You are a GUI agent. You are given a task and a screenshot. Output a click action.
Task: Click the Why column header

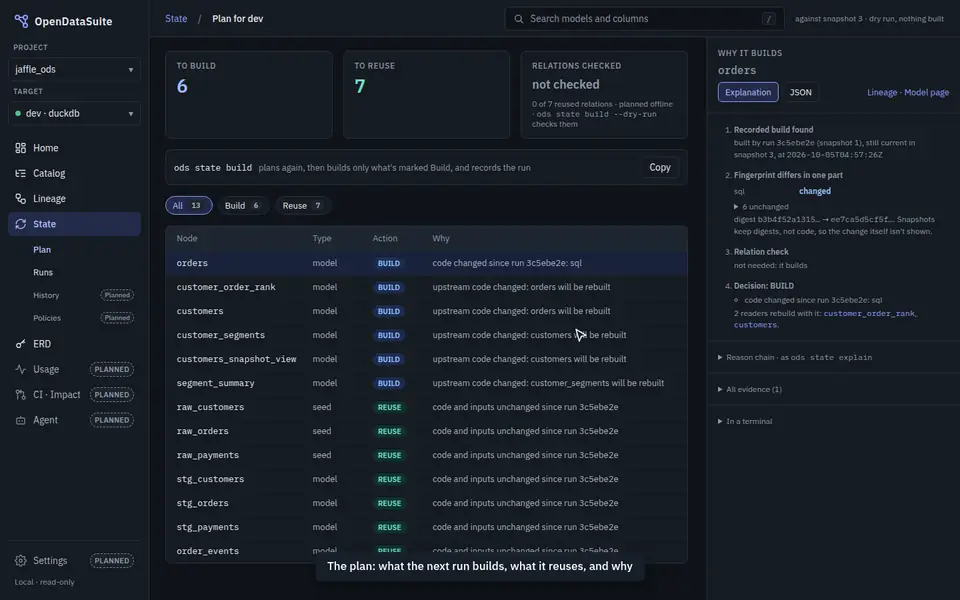tap(440, 239)
